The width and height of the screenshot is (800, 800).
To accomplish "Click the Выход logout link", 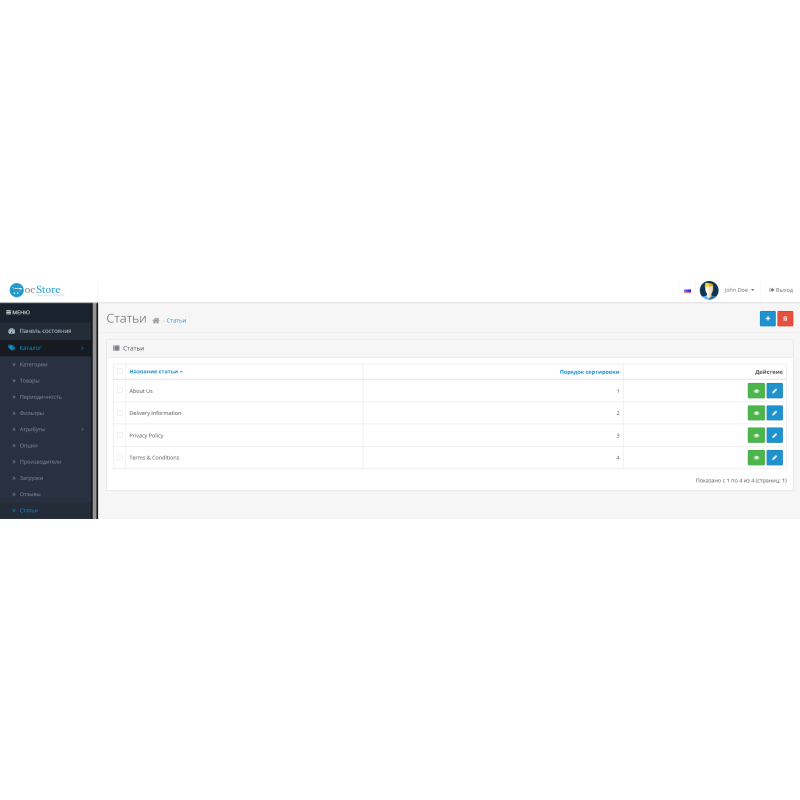I will [x=780, y=290].
